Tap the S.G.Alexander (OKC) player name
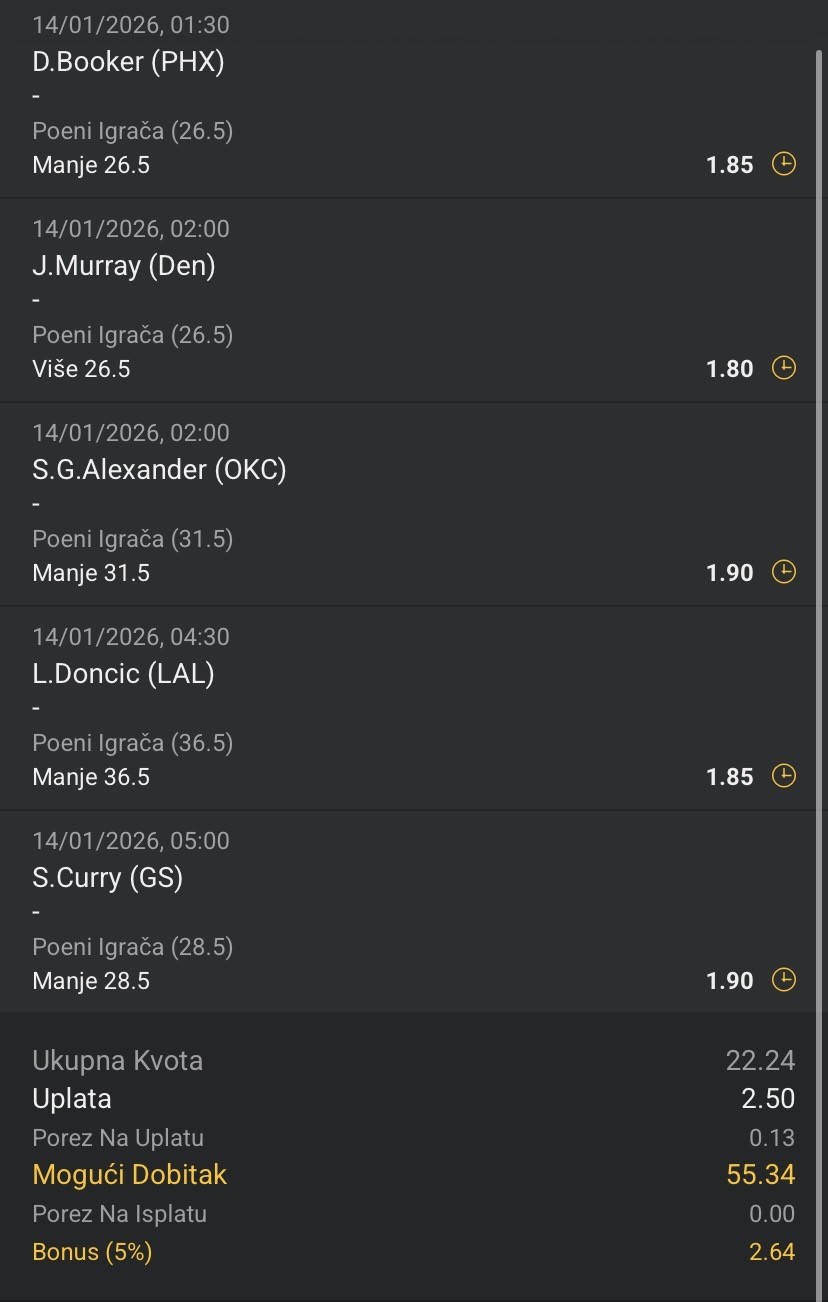Screen dimensions: 828x1302 [x=159, y=470]
